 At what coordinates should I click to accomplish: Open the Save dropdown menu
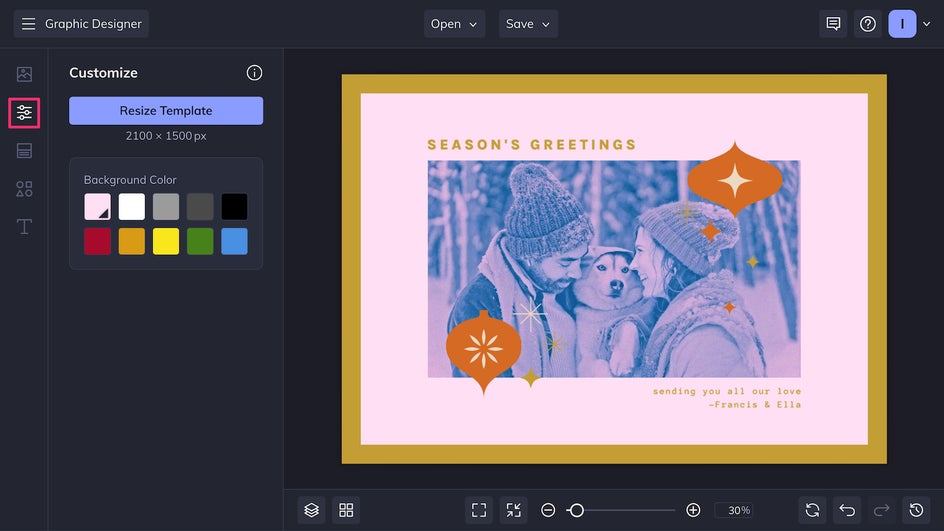pos(528,24)
